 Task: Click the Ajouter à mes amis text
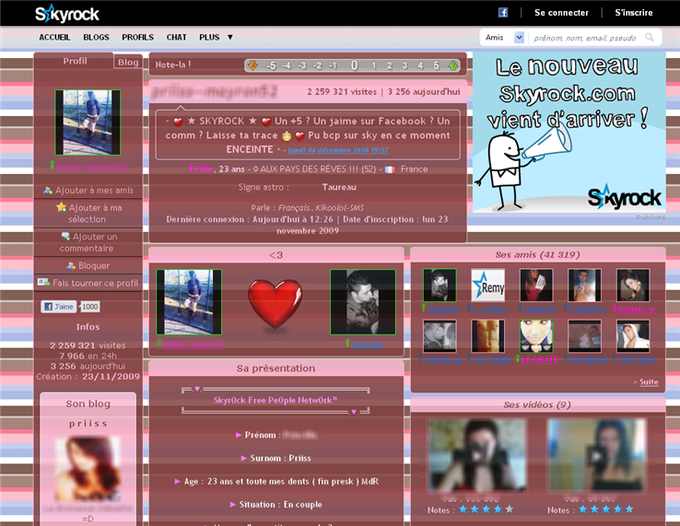(94, 190)
